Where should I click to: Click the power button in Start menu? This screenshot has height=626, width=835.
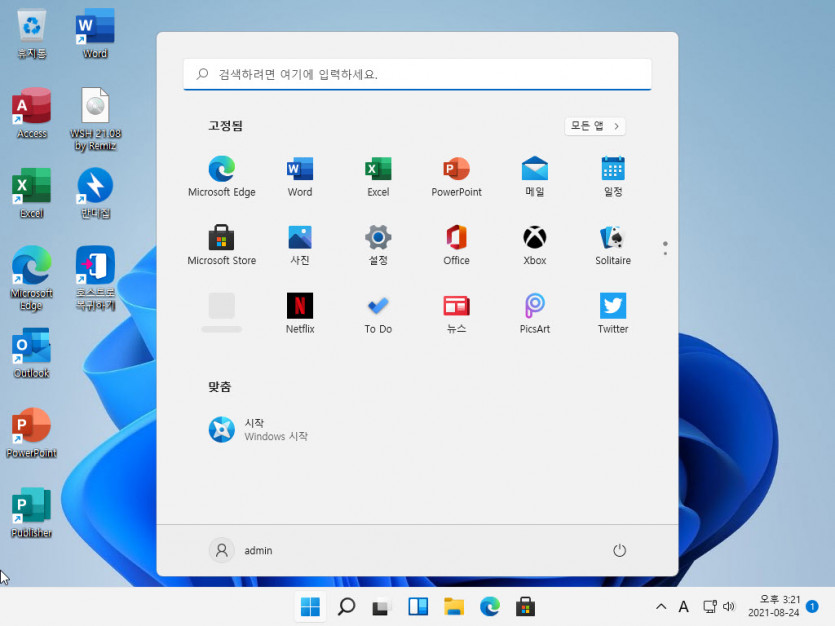(619, 550)
